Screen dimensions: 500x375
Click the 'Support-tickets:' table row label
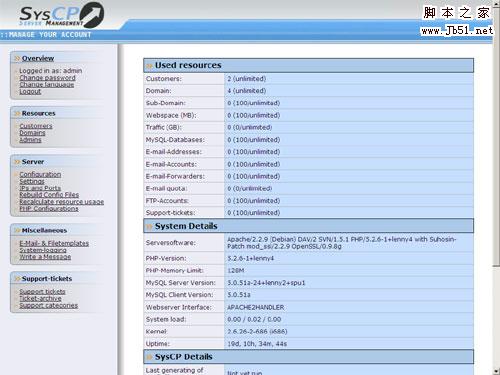(170, 213)
